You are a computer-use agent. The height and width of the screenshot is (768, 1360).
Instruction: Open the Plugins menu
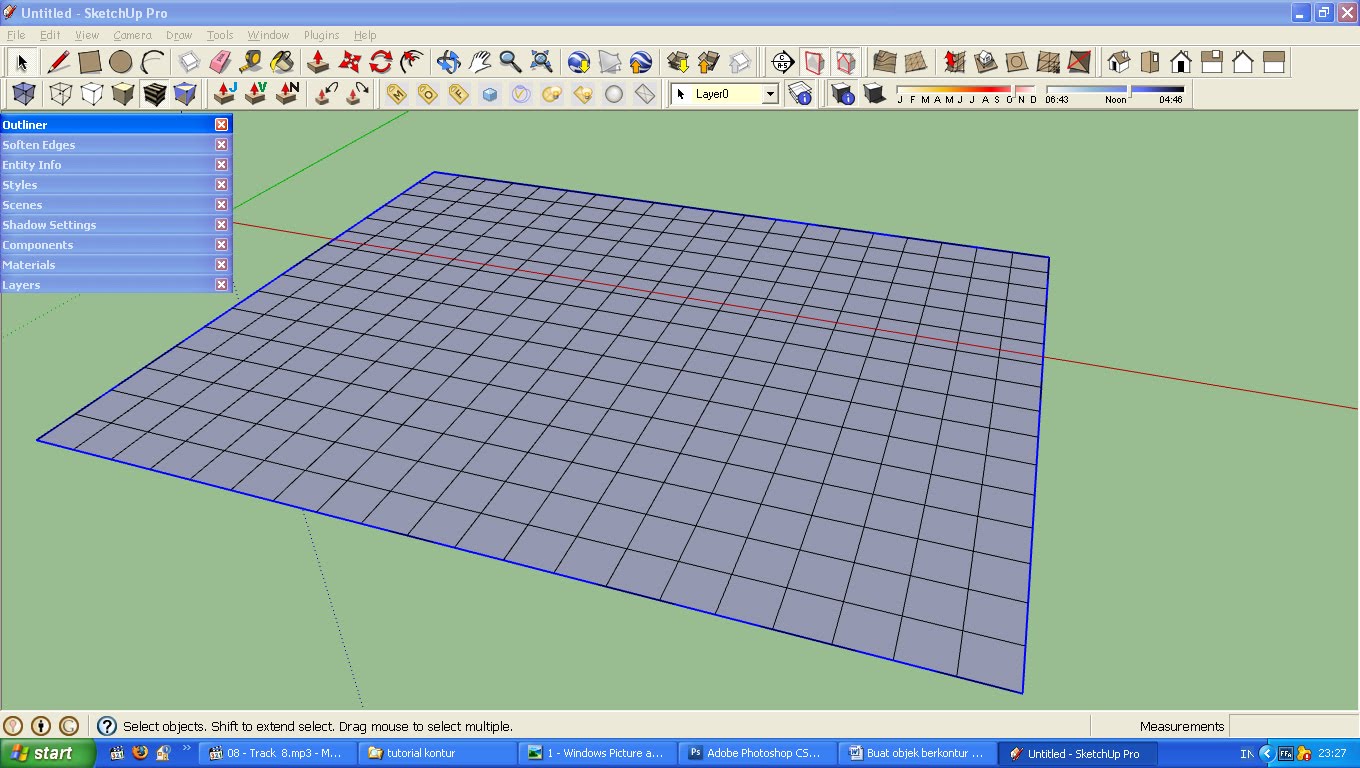pyautogui.click(x=321, y=35)
